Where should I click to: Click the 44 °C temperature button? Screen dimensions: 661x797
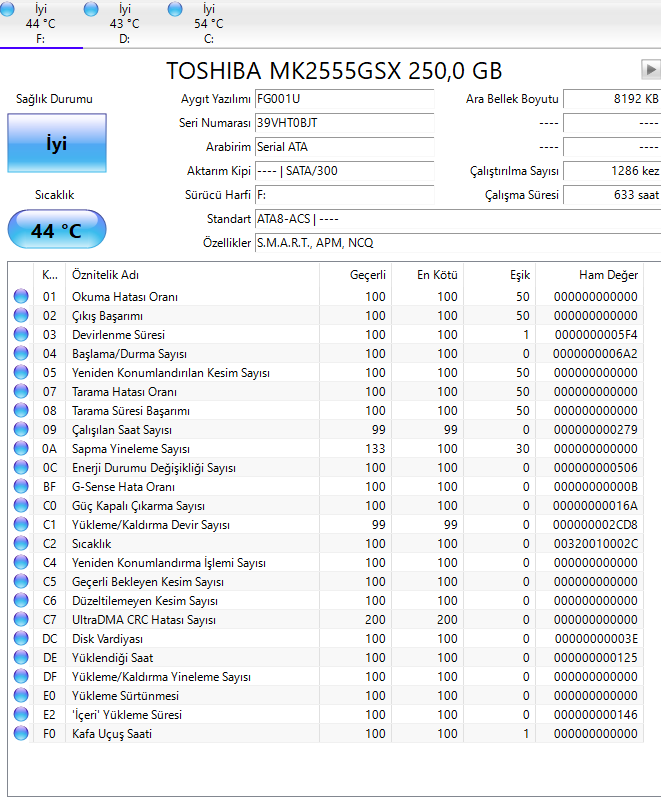(x=57, y=230)
